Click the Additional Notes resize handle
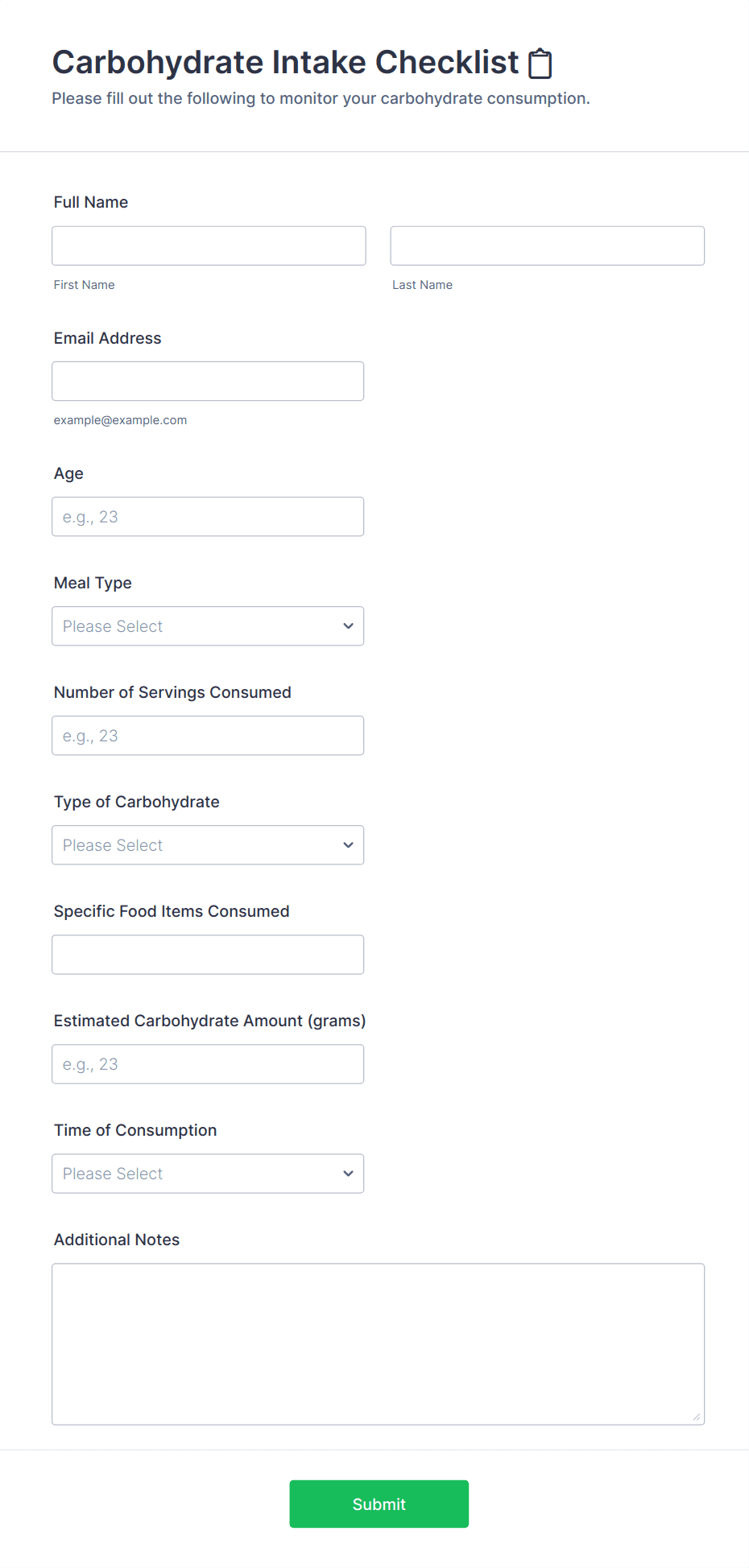Screen dimensions: 749x1568 (697, 1417)
